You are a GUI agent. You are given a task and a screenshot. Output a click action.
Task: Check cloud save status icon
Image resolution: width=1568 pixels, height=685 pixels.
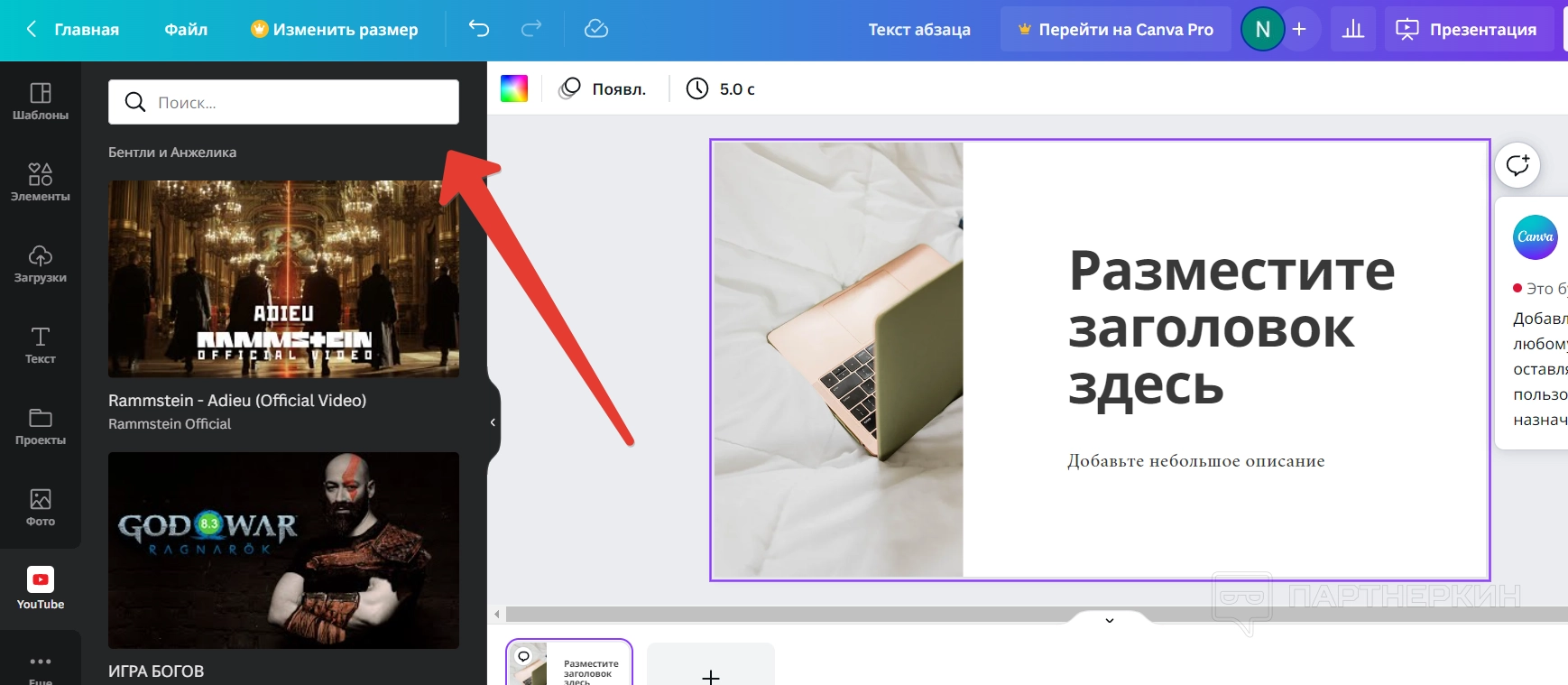point(596,29)
